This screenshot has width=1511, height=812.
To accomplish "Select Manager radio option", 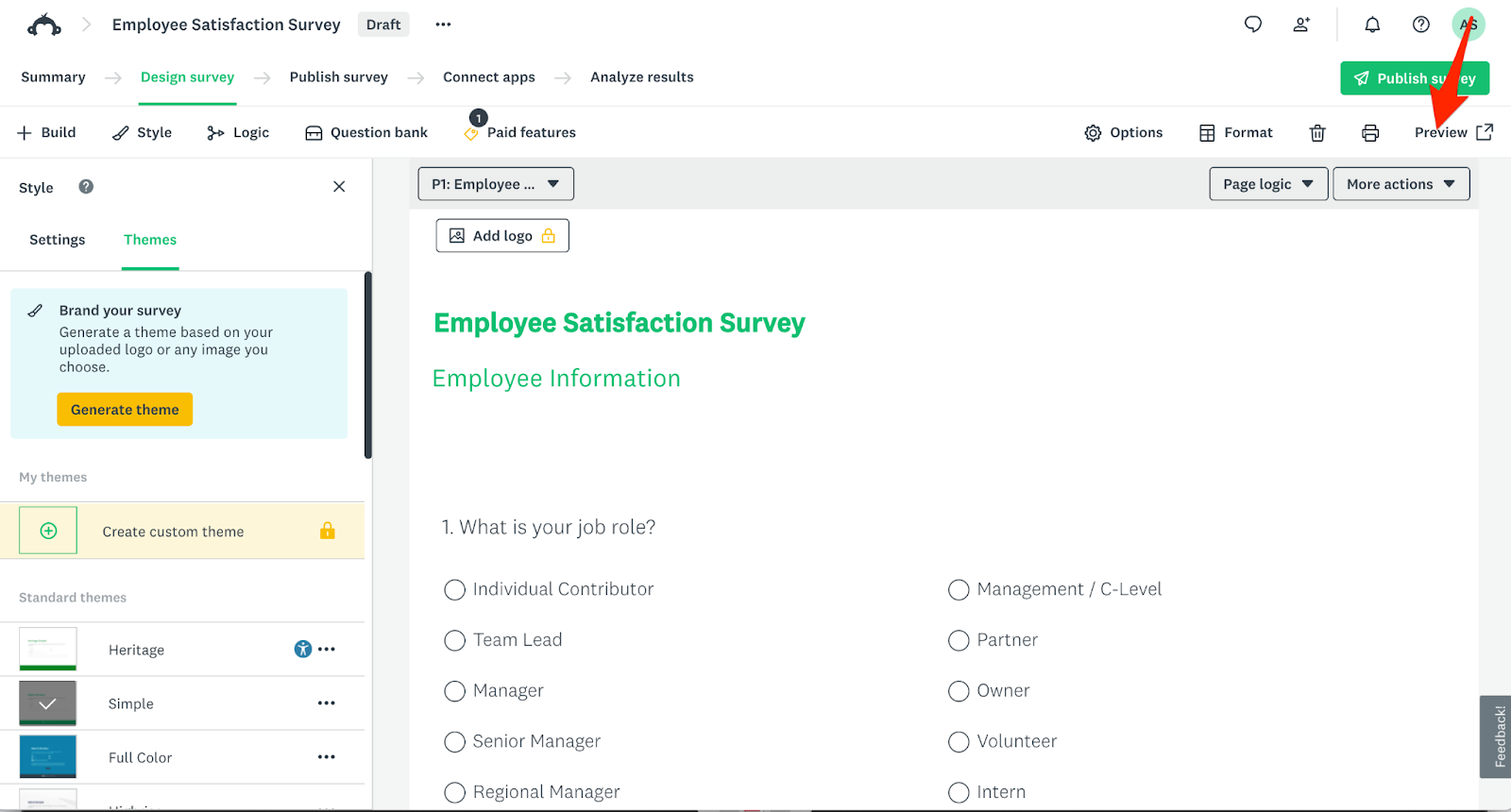I will pos(454,691).
